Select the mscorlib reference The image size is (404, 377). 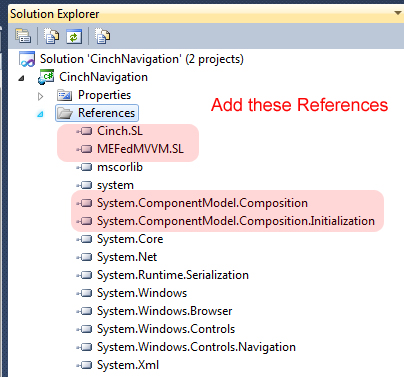(x=120, y=167)
